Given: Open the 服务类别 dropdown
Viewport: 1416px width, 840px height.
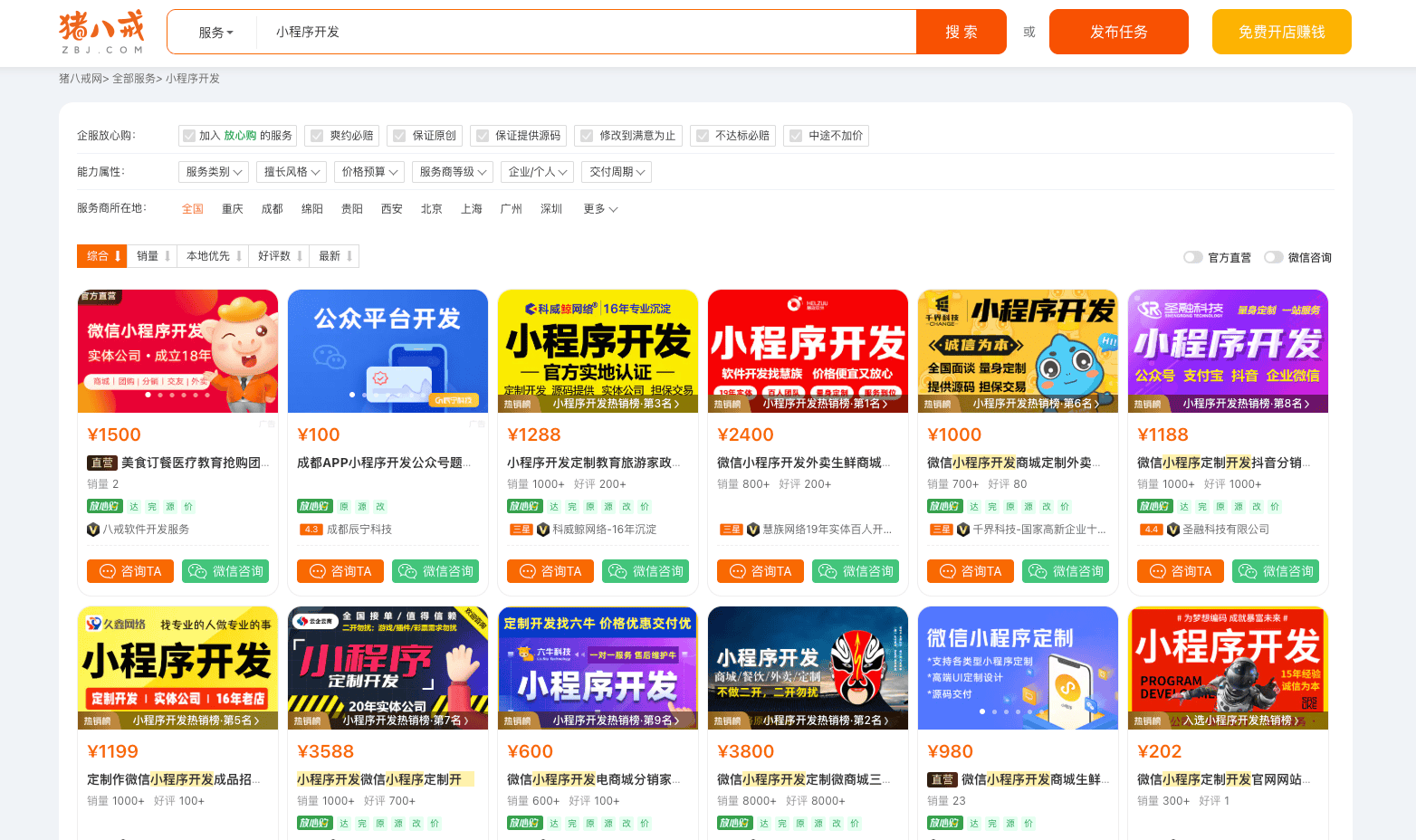Looking at the screenshot, I should pyautogui.click(x=213, y=172).
